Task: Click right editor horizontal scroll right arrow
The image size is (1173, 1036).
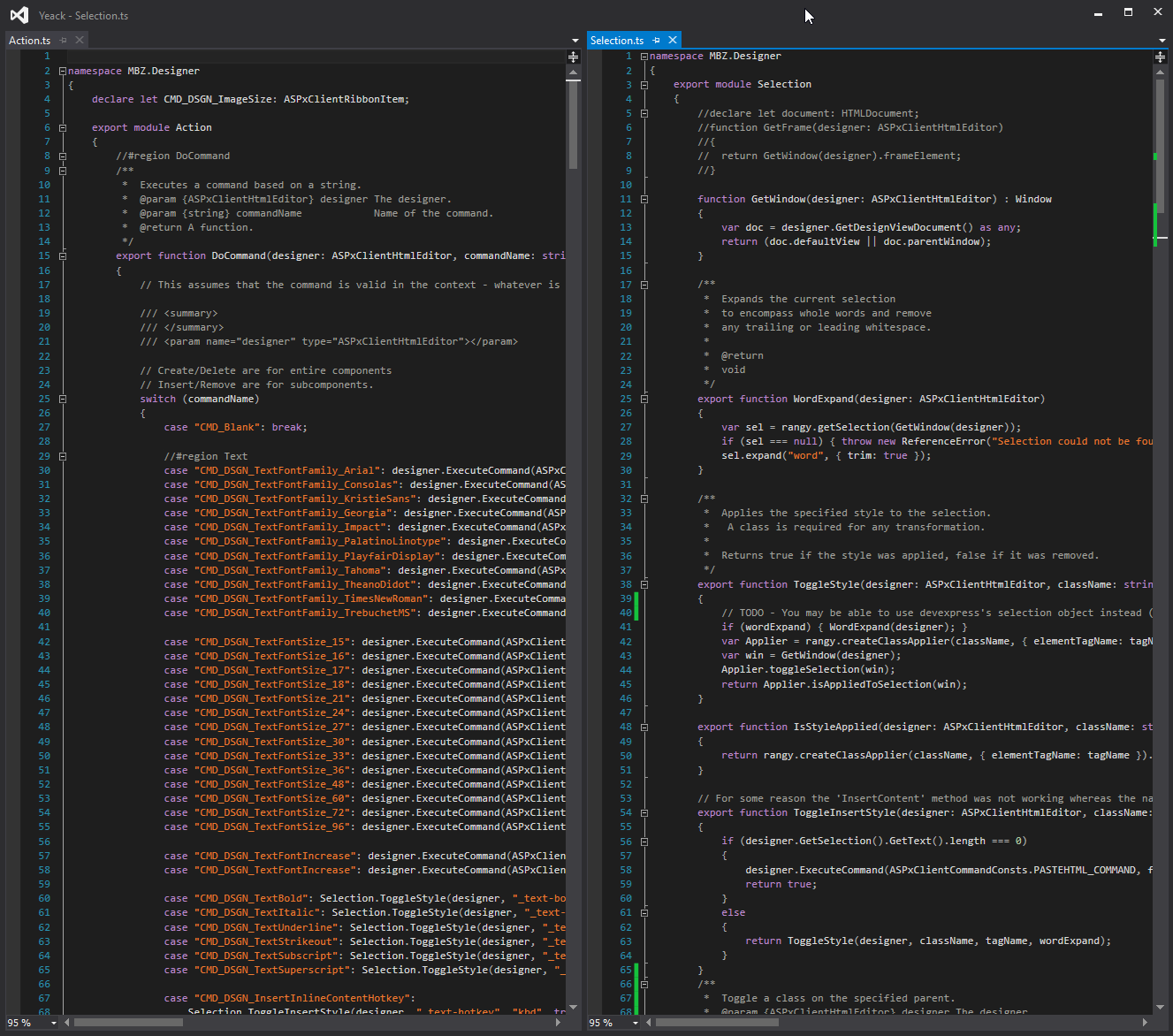Action: pos(1145,1023)
